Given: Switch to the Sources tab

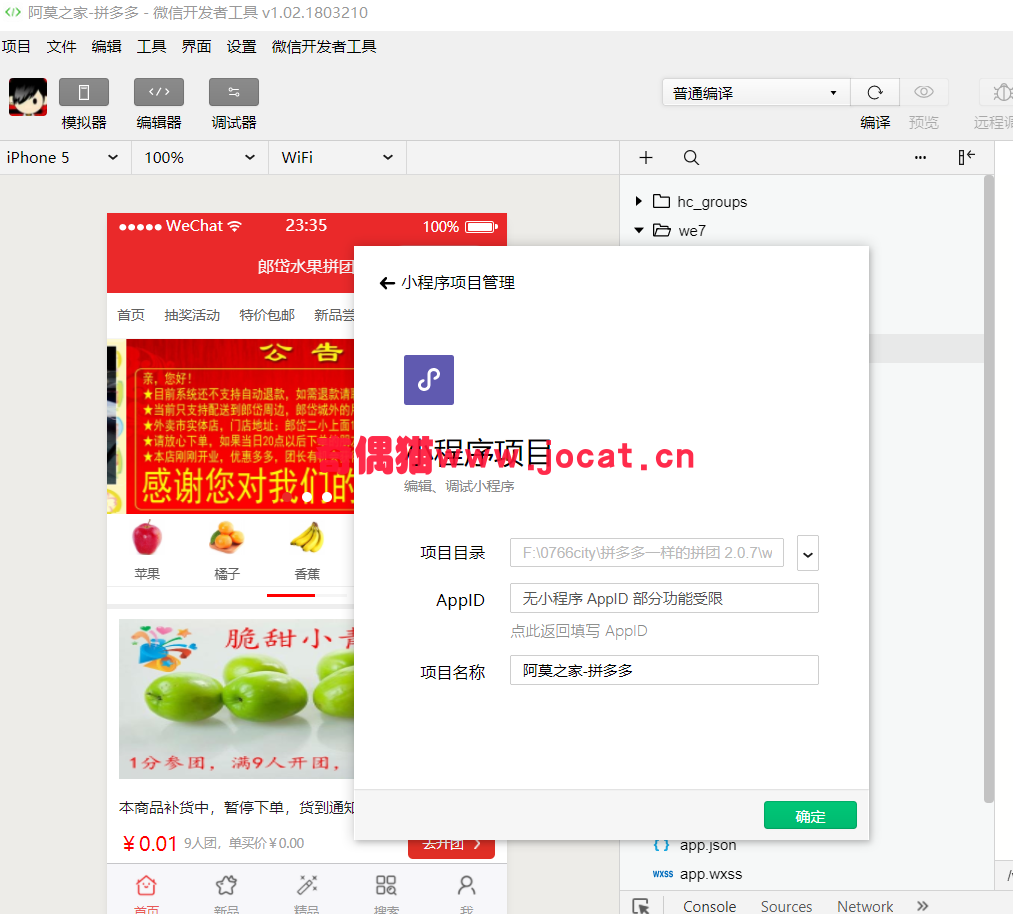Looking at the screenshot, I should tap(786, 906).
